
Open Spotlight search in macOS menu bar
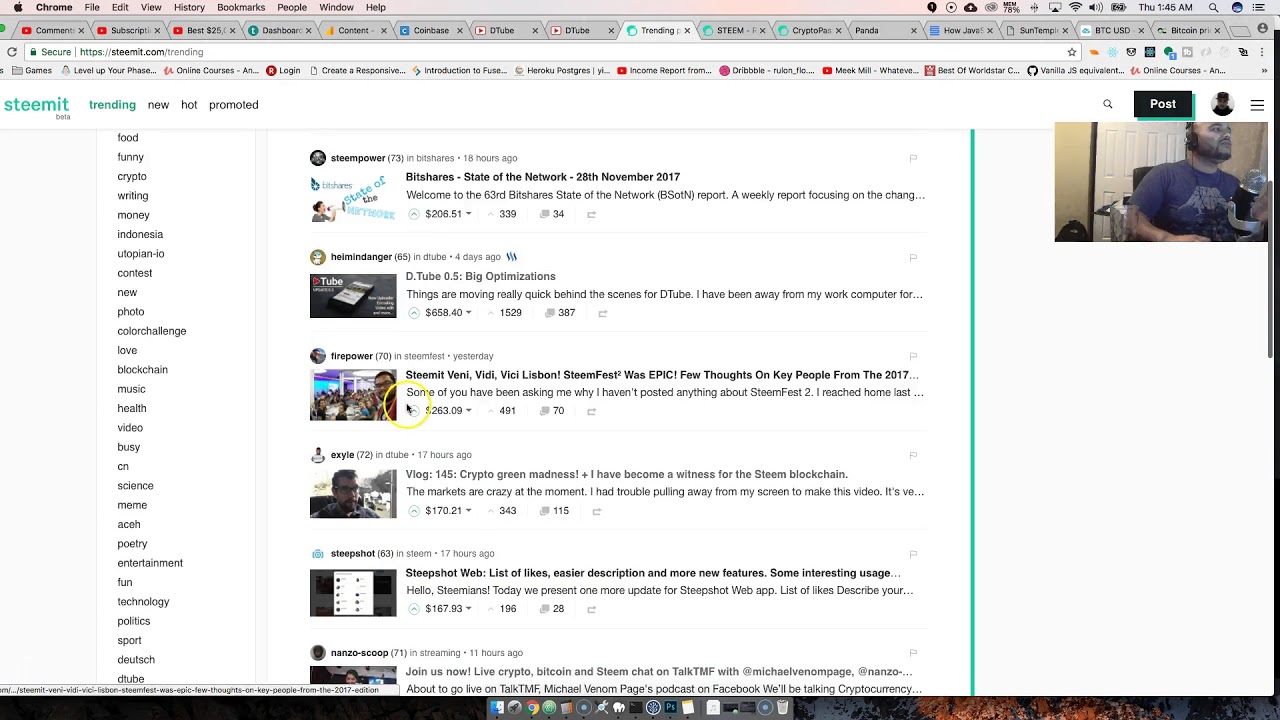[x=1213, y=7]
